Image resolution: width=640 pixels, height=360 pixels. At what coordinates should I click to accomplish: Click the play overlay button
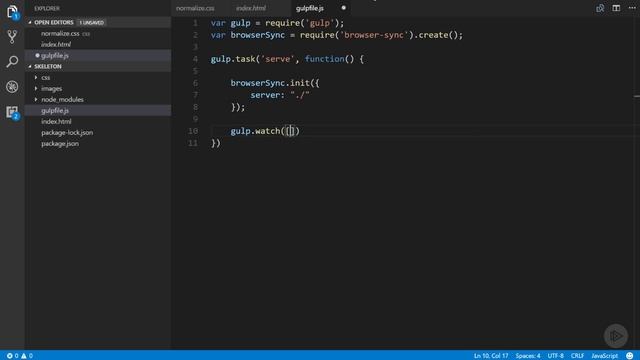(616, 336)
